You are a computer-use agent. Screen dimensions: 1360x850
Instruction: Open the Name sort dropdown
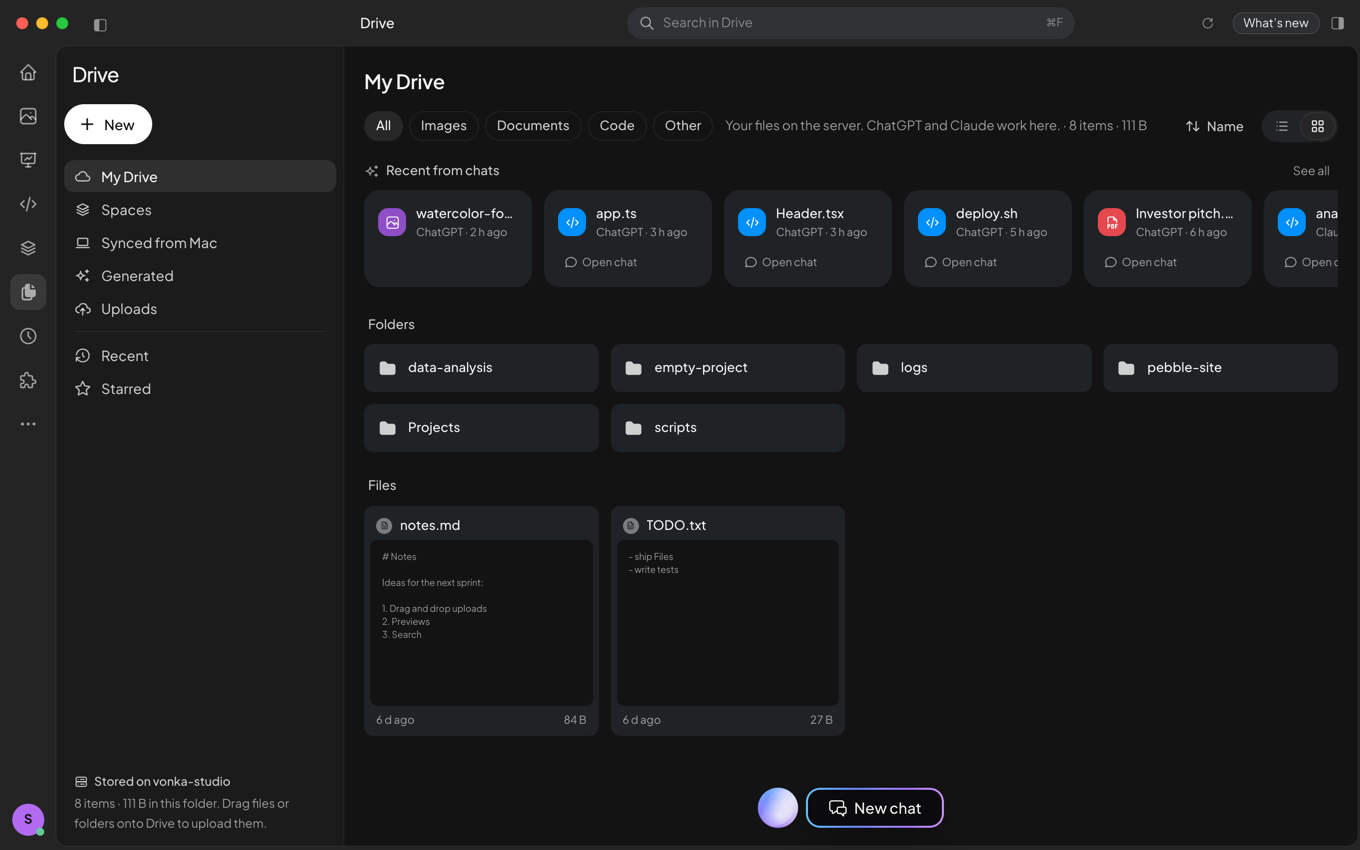coord(1214,126)
